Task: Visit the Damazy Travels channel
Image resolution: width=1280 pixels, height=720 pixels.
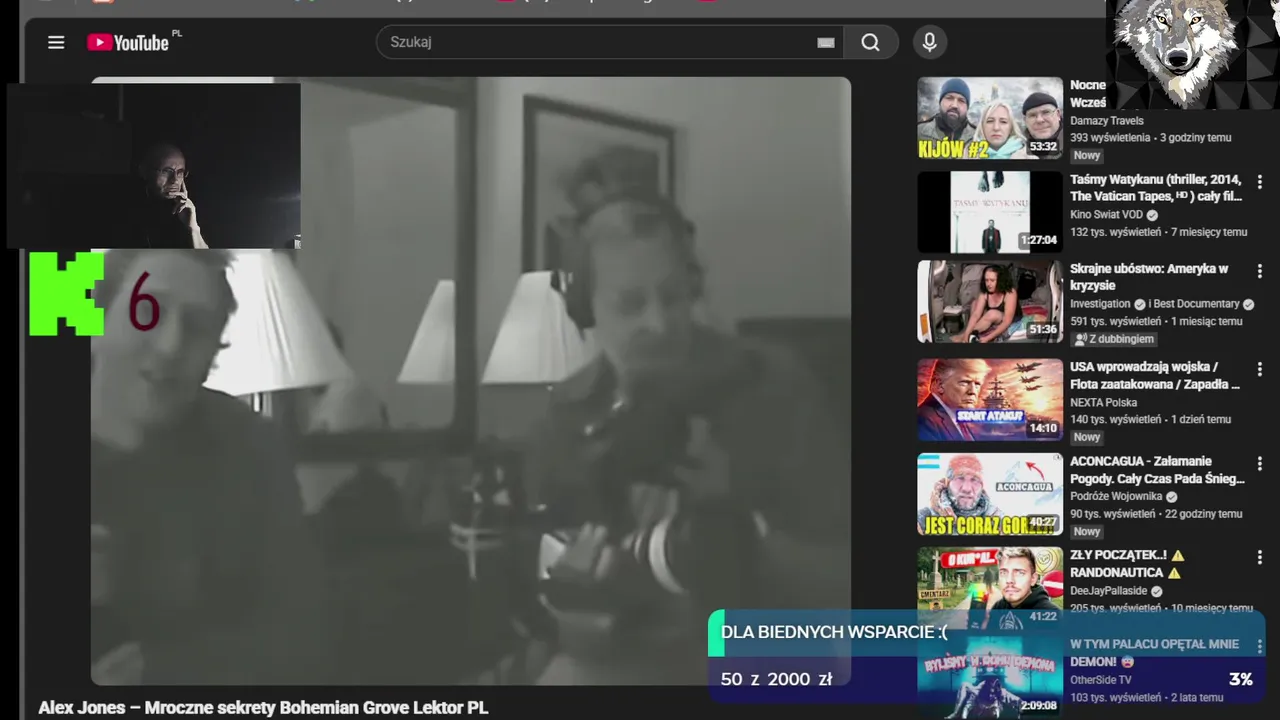Action: [1107, 121]
